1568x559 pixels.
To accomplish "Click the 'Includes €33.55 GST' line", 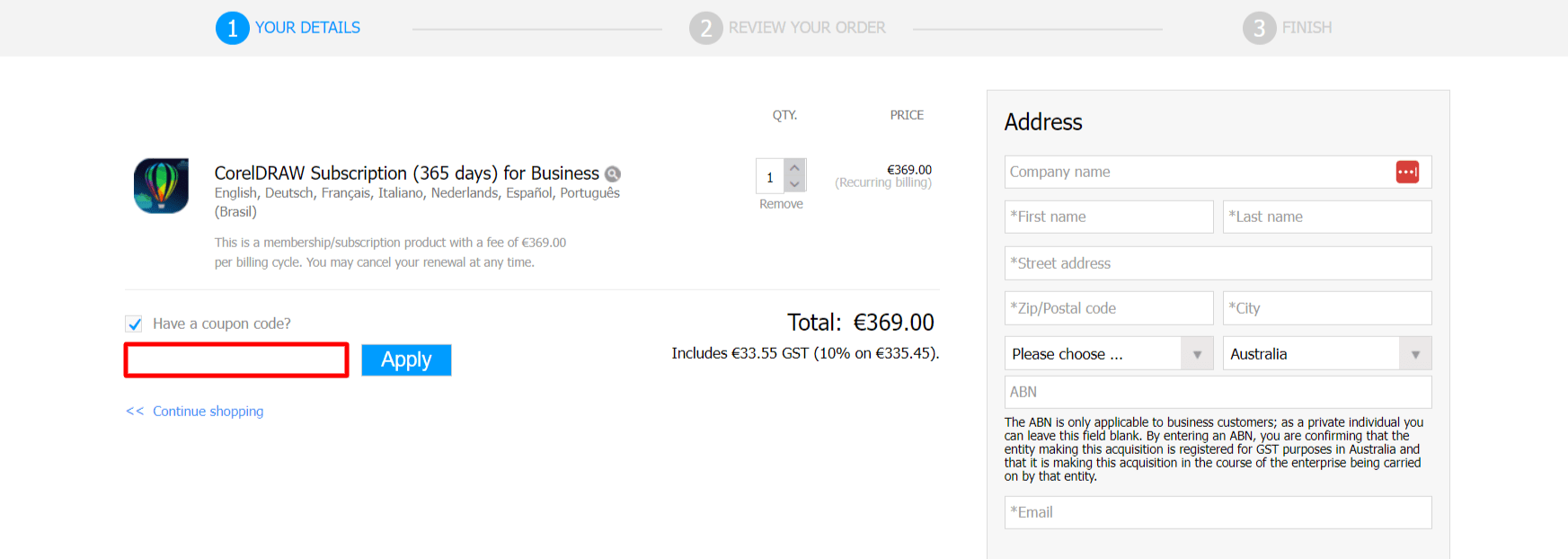I will coord(805,353).
